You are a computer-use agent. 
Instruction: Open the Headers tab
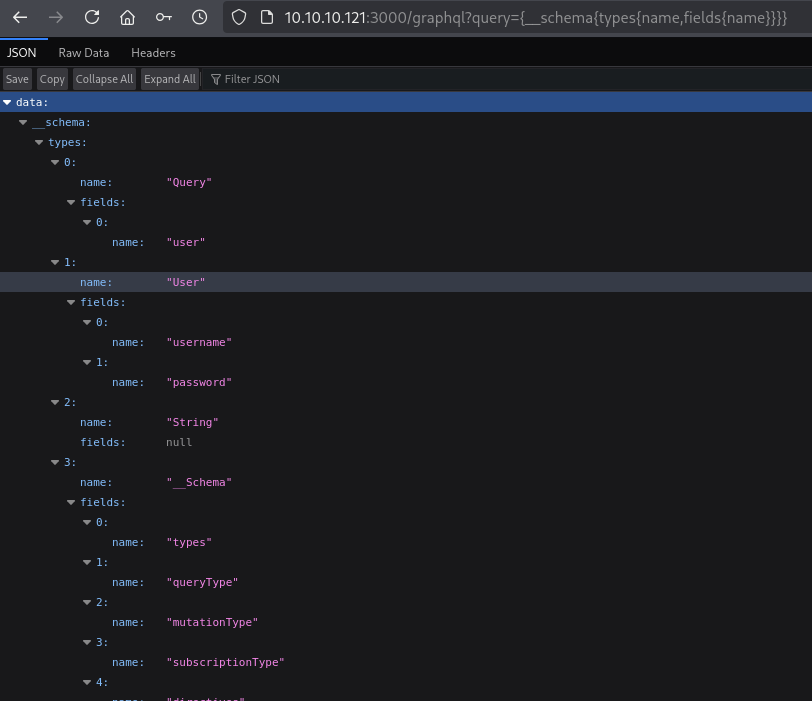pos(153,52)
